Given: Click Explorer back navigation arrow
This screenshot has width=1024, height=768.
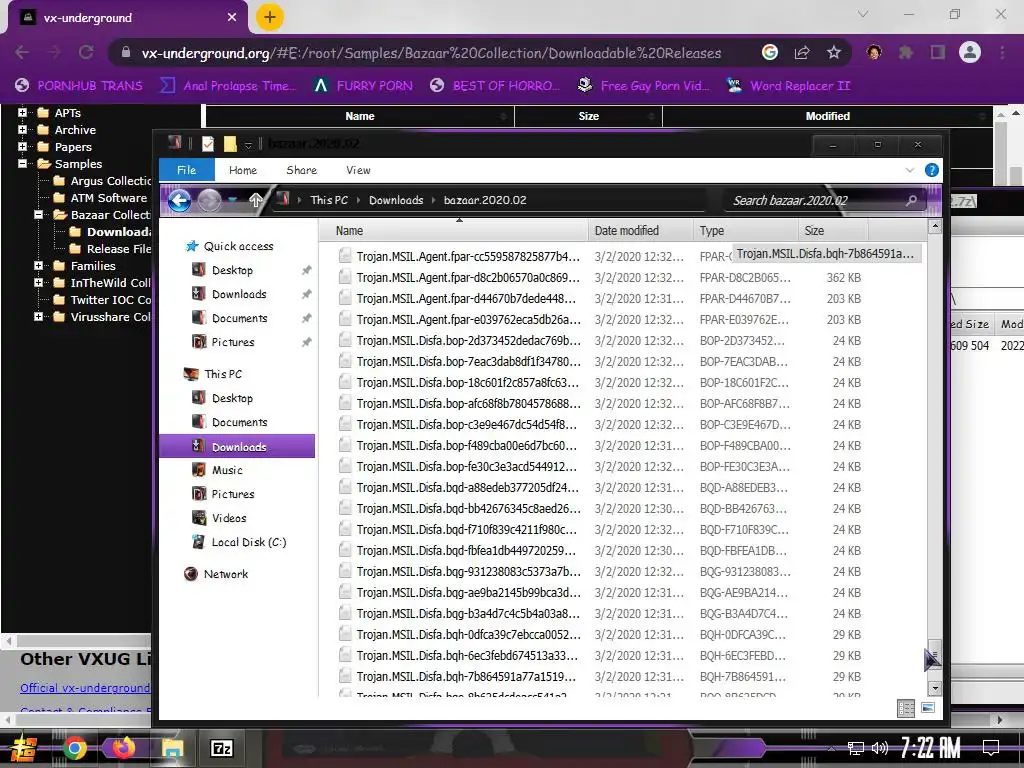Looking at the screenshot, I should point(180,200).
